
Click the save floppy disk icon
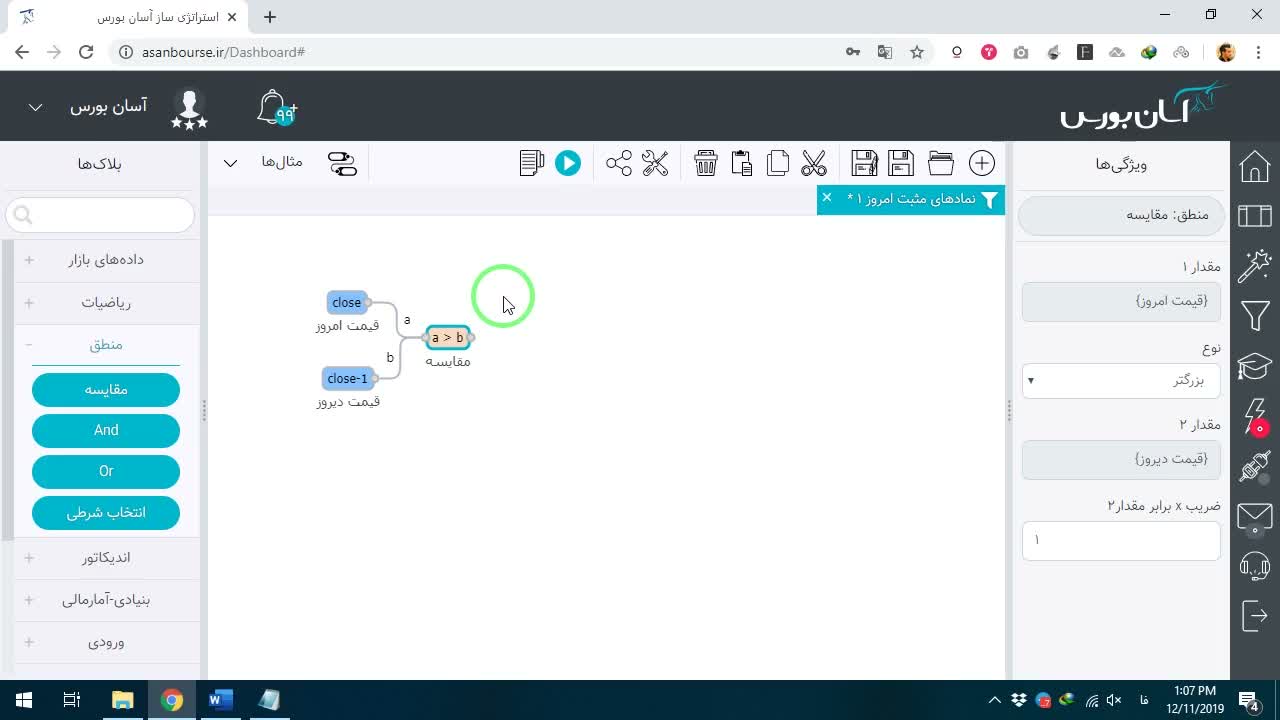click(901, 163)
